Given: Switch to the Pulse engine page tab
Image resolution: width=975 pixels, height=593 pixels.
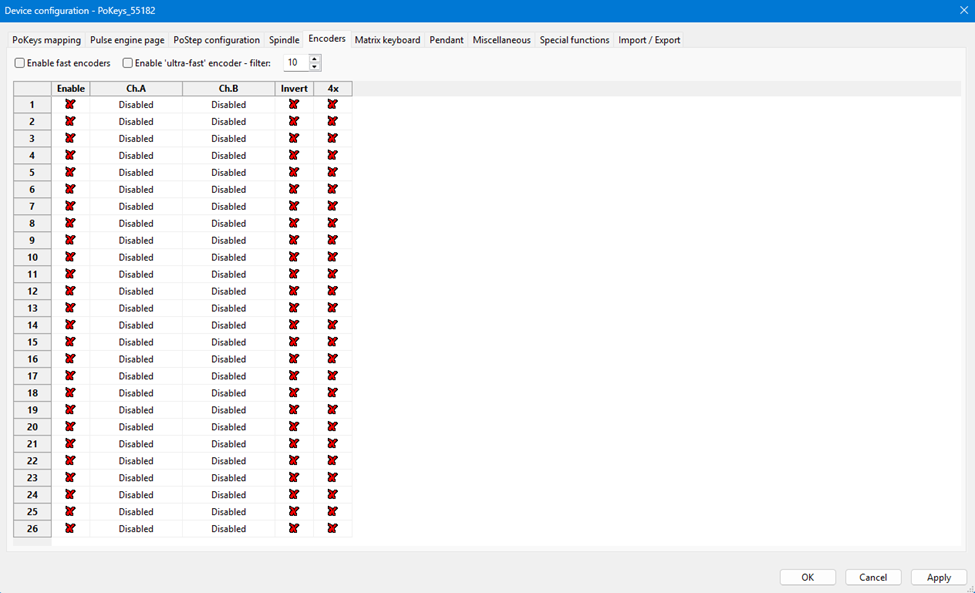Looking at the screenshot, I should [127, 40].
